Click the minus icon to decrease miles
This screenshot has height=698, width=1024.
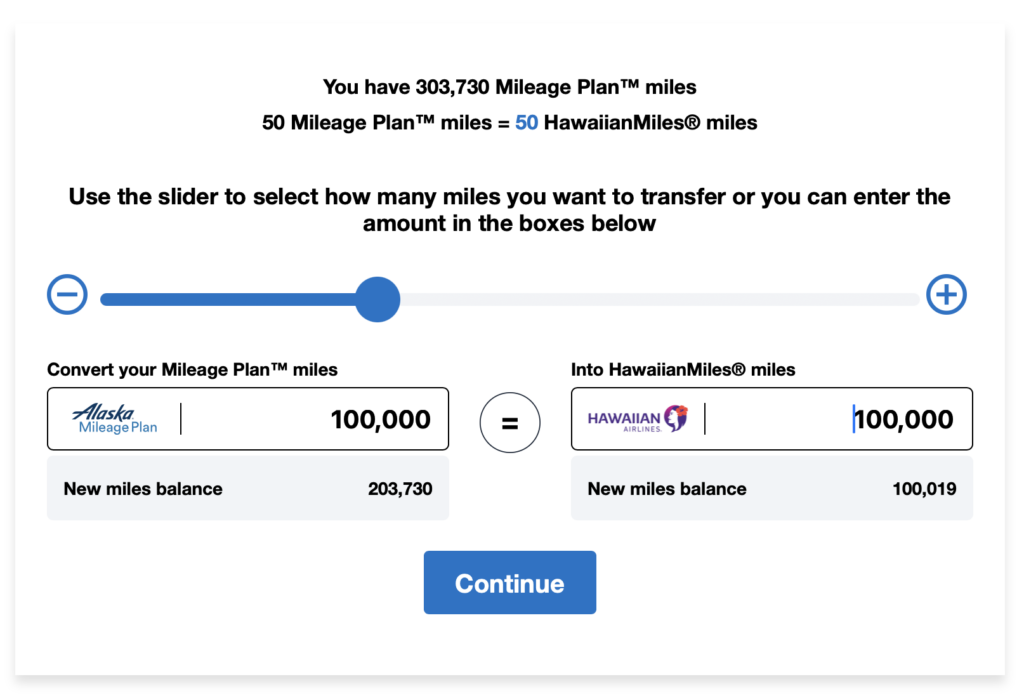point(68,295)
